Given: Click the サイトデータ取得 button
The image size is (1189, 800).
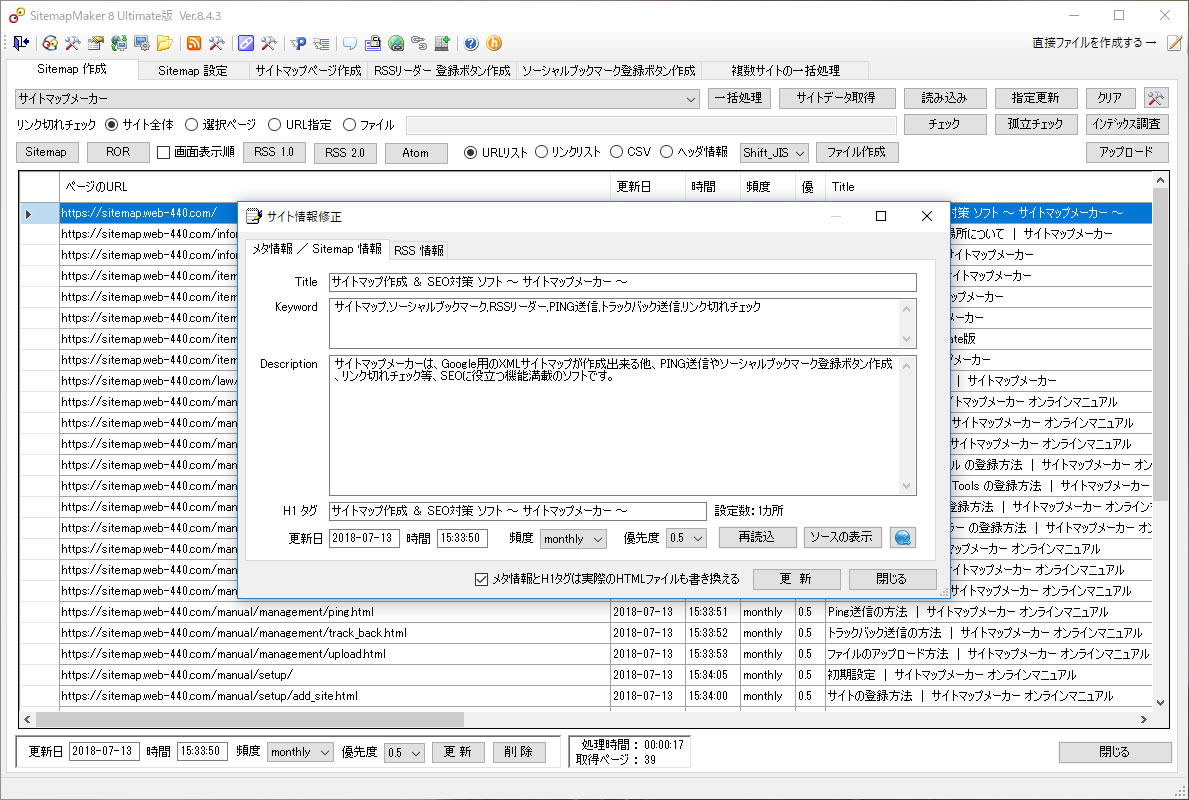Looking at the screenshot, I should (836, 98).
